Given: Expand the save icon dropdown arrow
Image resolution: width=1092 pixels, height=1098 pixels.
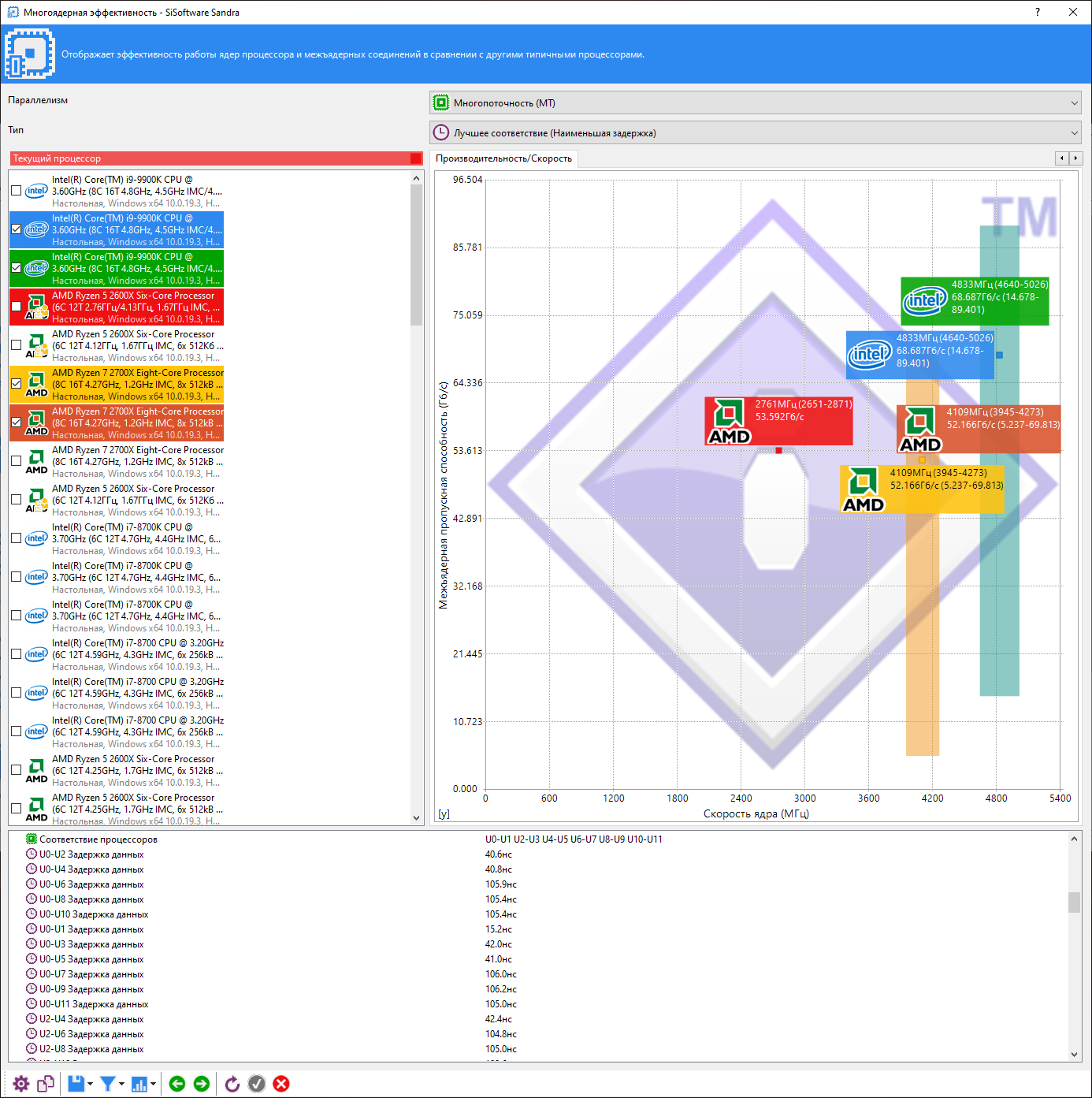Looking at the screenshot, I should tap(90, 1084).
